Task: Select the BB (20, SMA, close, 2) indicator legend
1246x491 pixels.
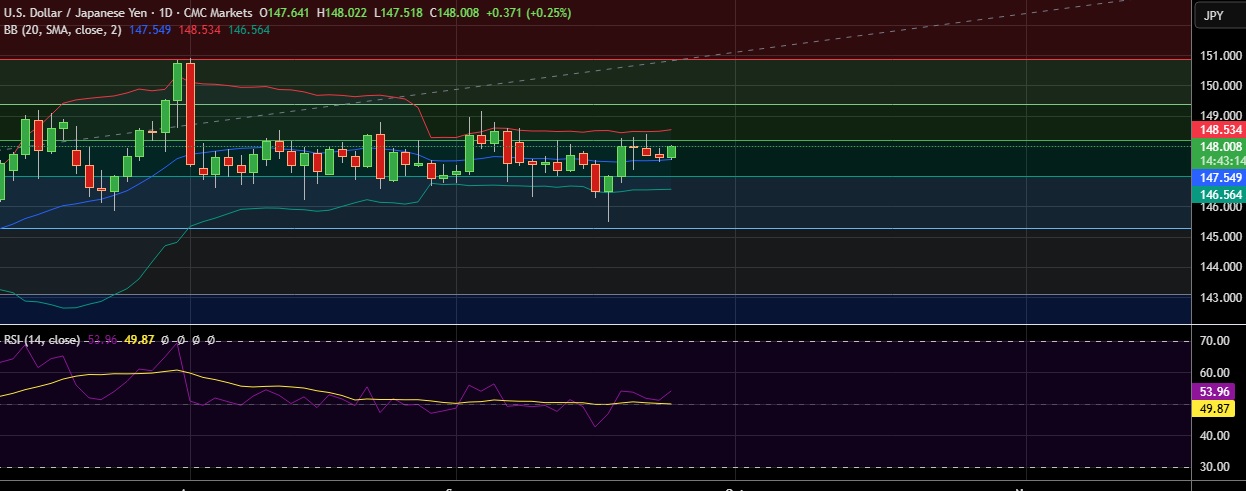Action: point(62,30)
